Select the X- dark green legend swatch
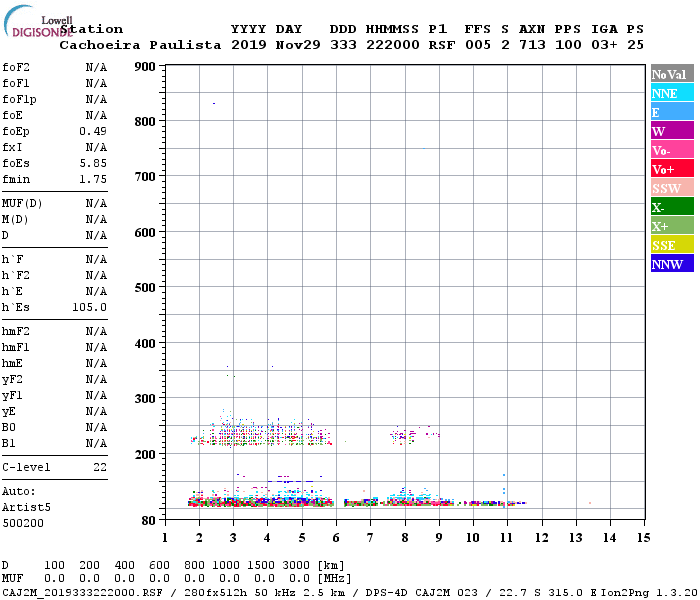 click(672, 207)
